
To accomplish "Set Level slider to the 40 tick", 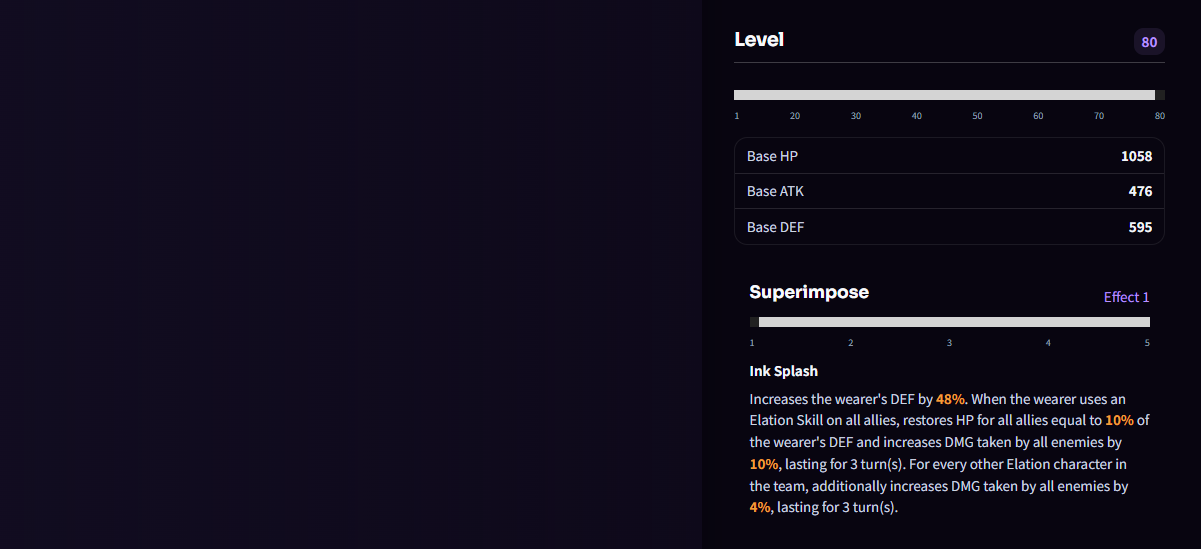I will [x=917, y=95].
